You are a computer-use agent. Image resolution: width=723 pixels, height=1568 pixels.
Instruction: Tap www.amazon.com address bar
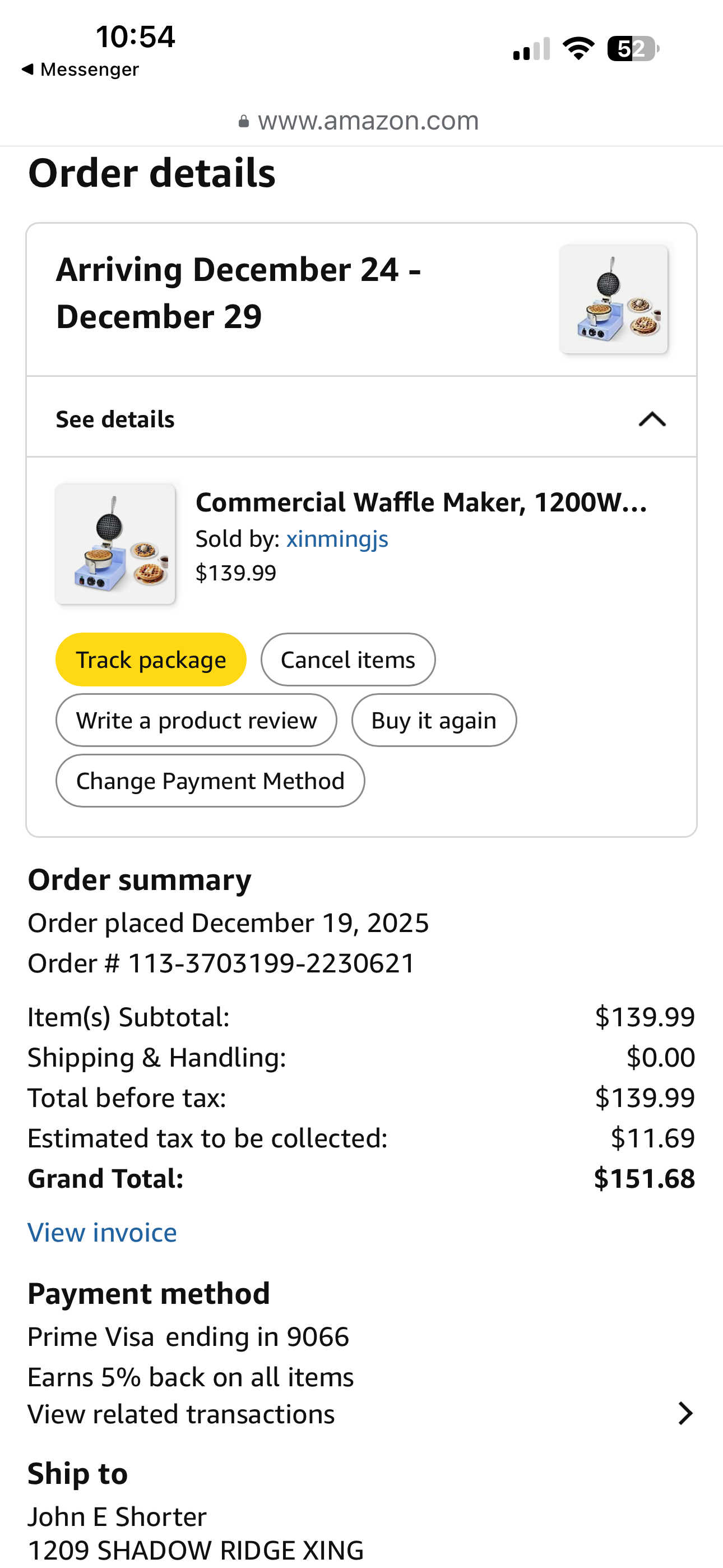[368, 121]
